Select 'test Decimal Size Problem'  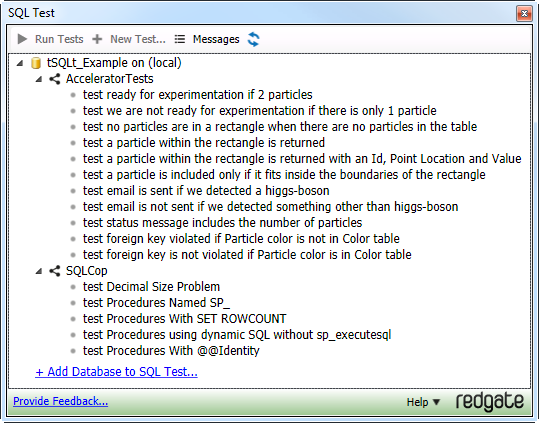click(x=151, y=287)
